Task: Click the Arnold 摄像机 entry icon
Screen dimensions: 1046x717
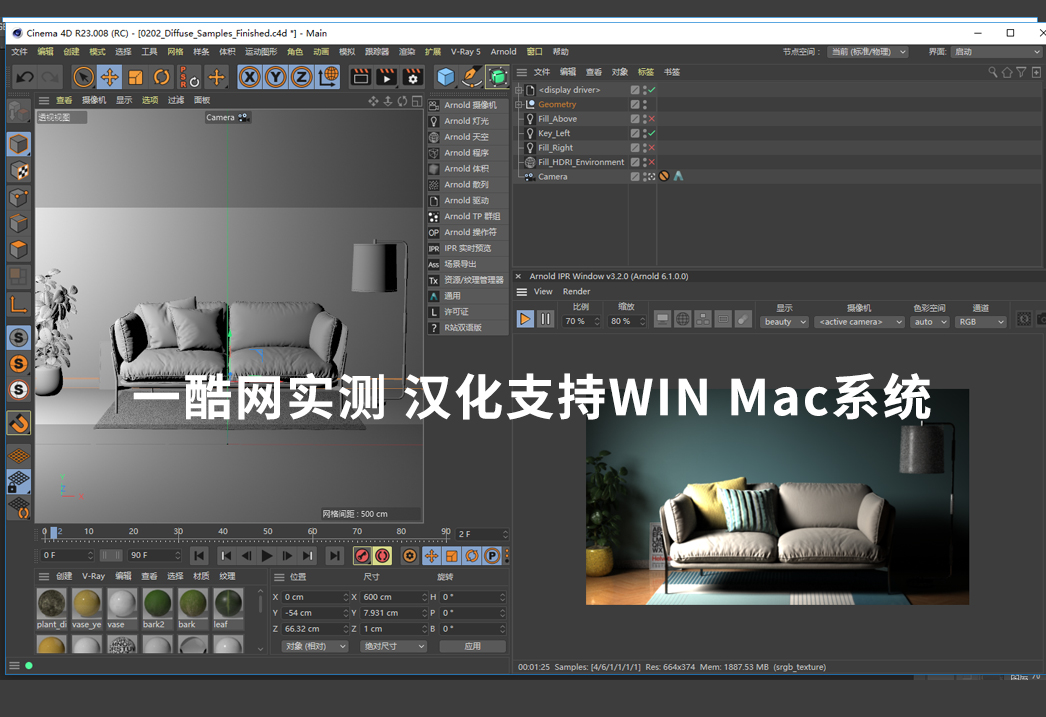Action: tap(434, 105)
